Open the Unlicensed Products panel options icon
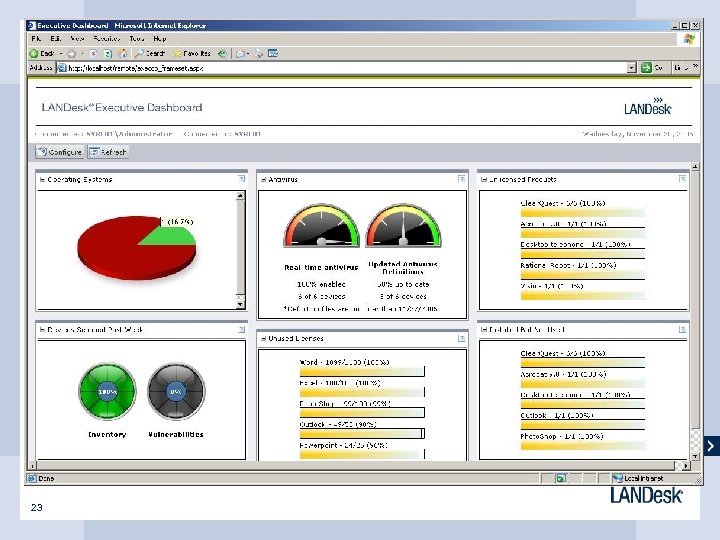Viewport: 720px width, 540px height. pyautogui.click(x=682, y=179)
